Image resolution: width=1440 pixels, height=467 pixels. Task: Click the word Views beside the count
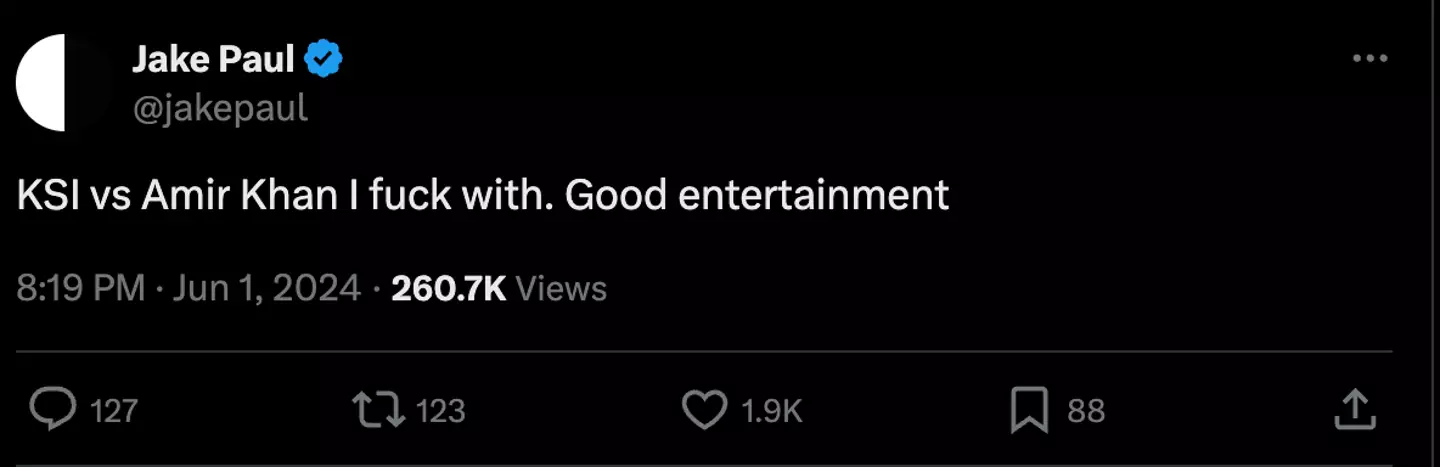tap(562, 289)
